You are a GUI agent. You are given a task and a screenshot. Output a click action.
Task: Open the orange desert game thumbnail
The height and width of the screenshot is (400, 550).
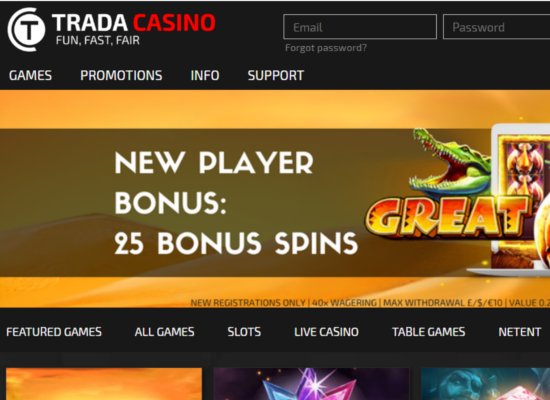104,384
